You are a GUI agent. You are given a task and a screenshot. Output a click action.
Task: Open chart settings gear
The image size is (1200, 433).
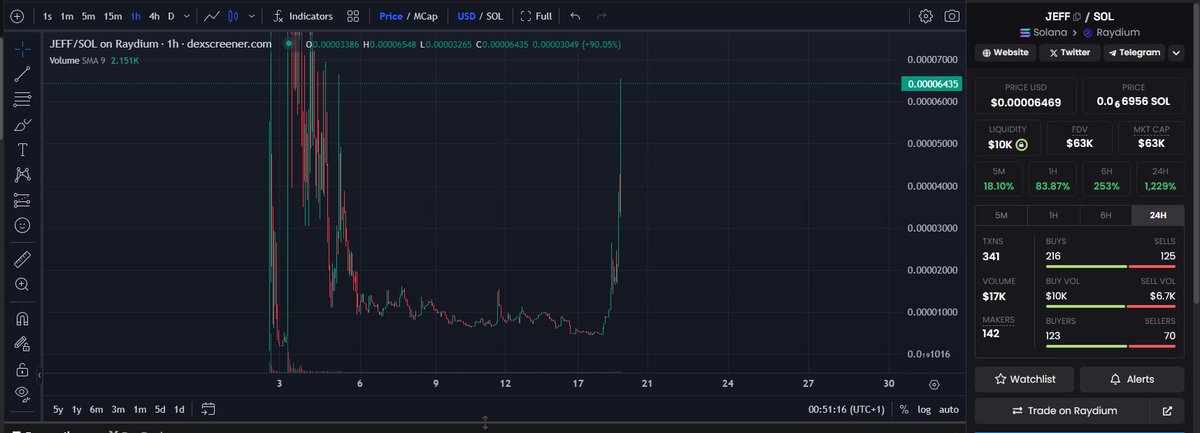[x=927, y=16]
